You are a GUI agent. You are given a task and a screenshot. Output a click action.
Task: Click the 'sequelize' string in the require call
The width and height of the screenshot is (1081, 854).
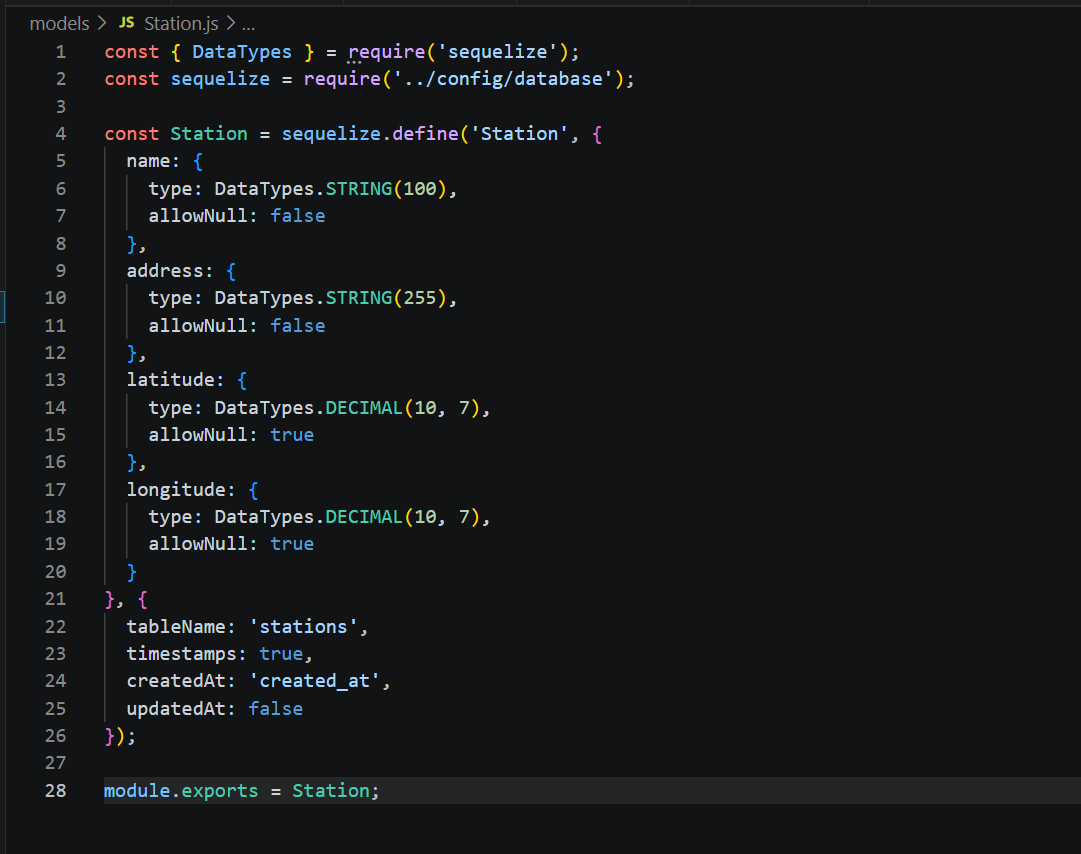[497, 52]
